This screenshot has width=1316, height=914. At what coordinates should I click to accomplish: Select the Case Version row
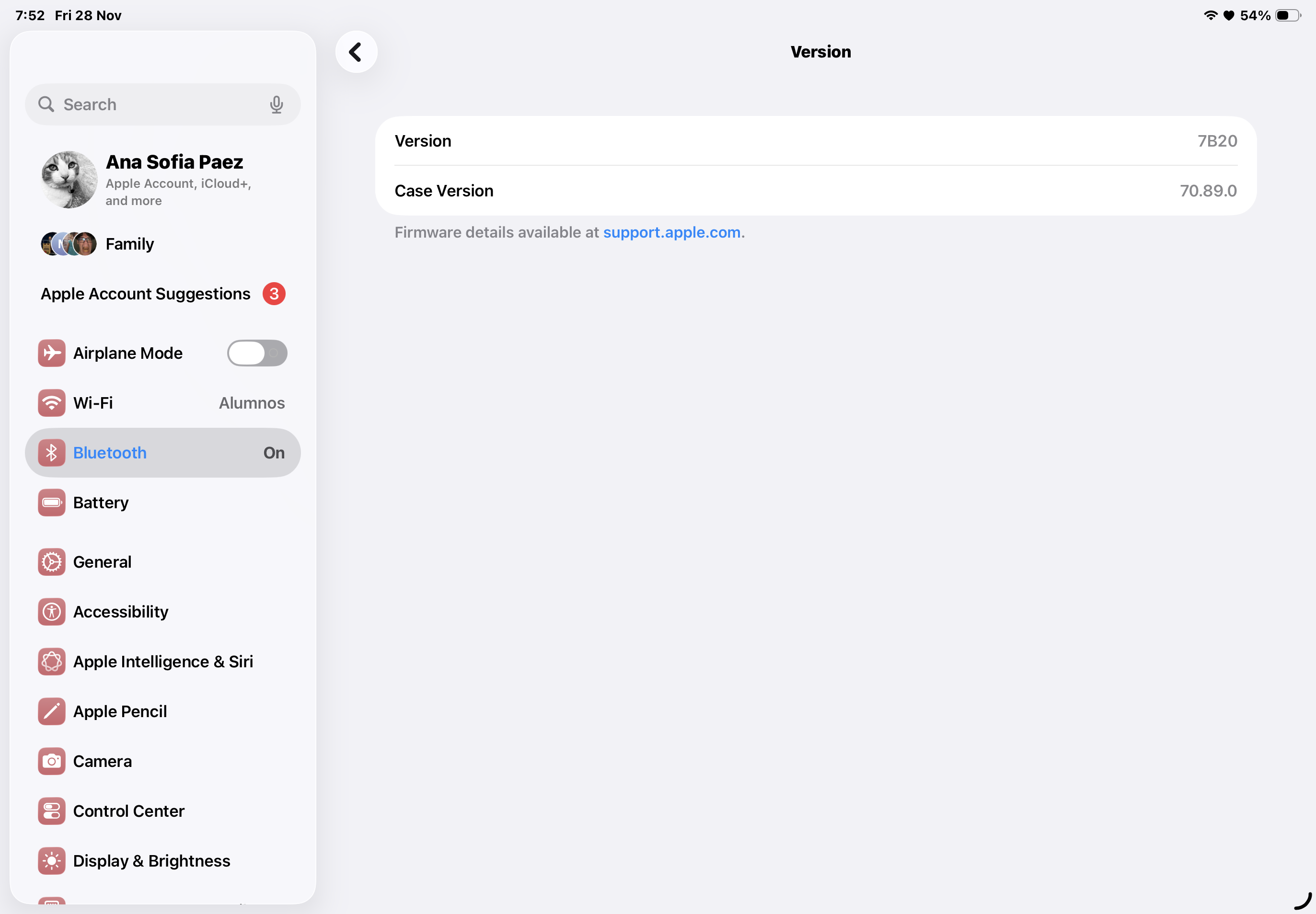[x=815, y=191]
